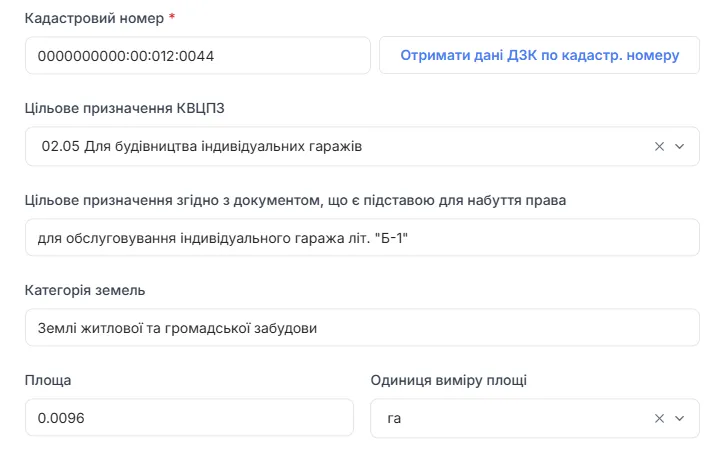Click the 'Площа' label
The image size is (712, 450).
[48, 380]
